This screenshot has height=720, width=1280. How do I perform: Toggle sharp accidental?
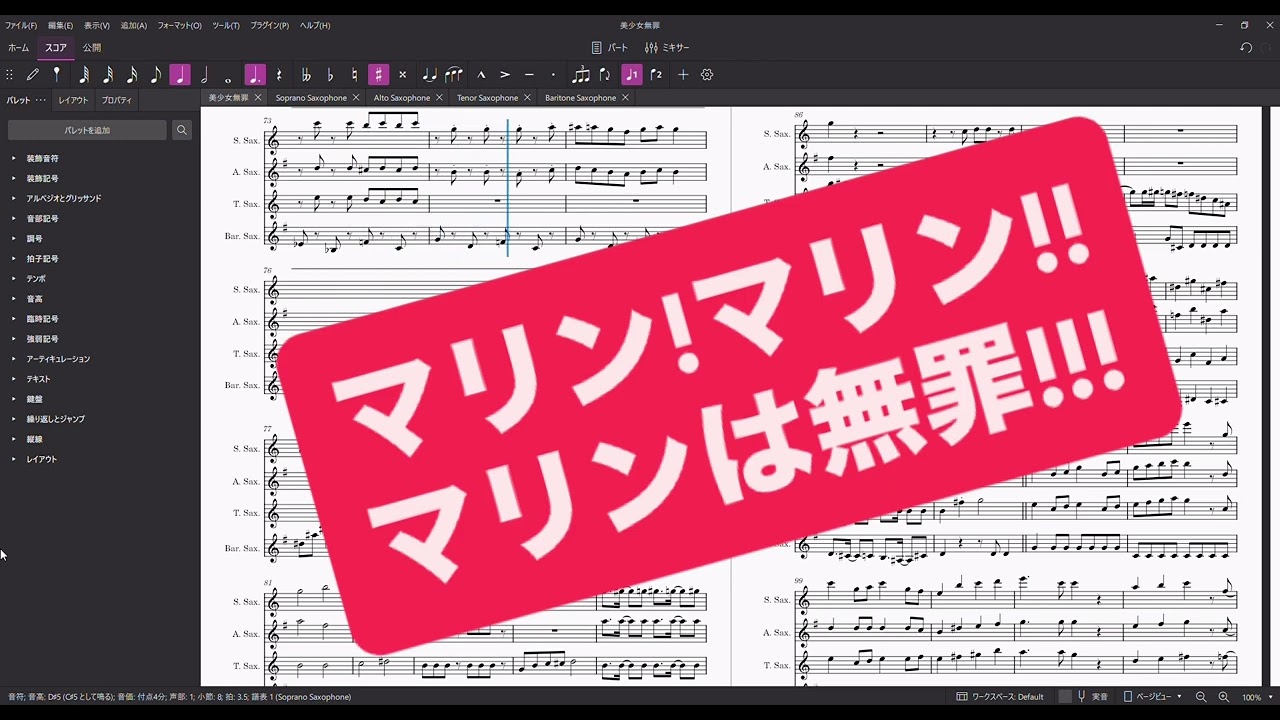378,75
